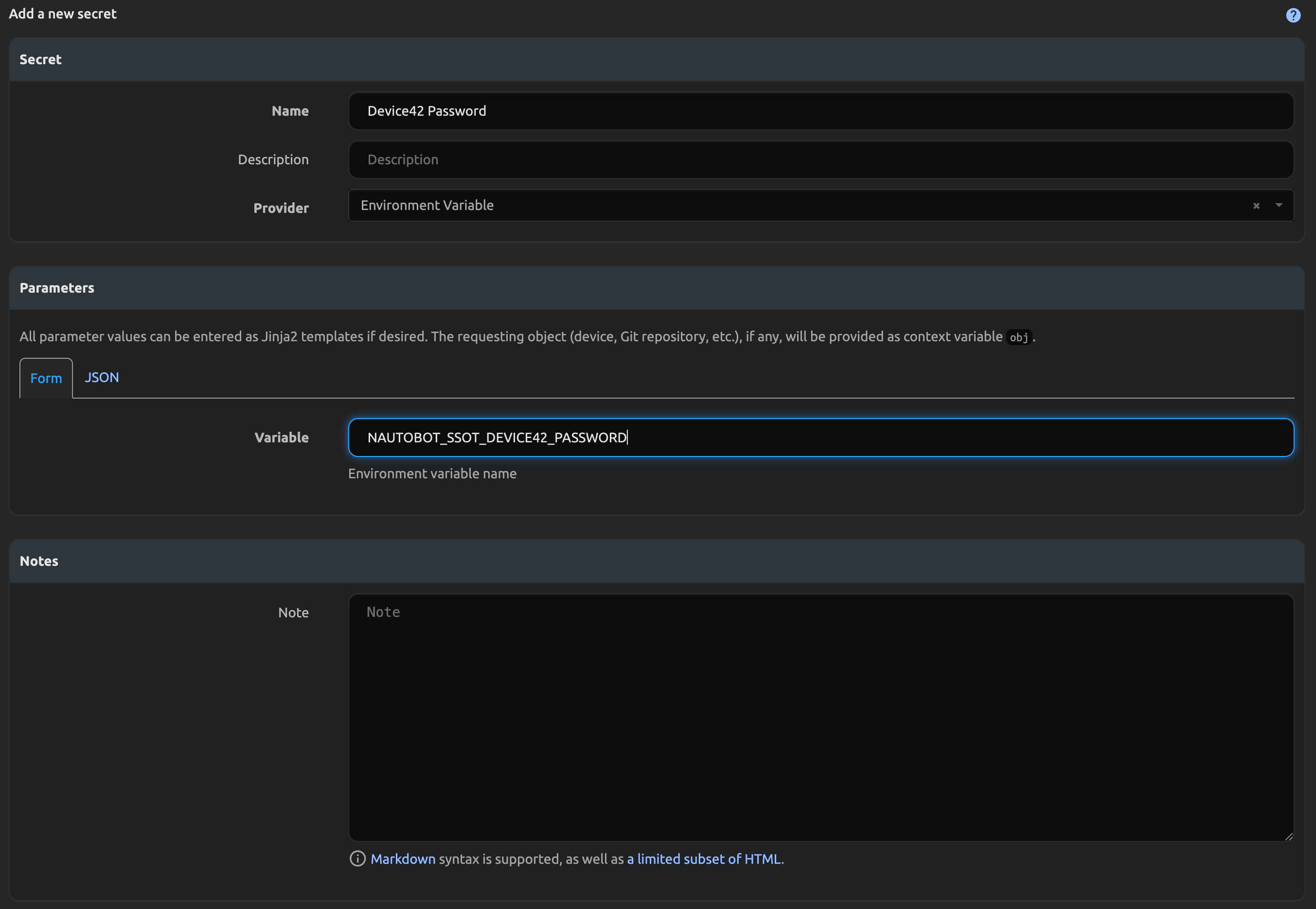This screenshot has height=909, width=1316.
Task: Expand the Provider dropdown arrow
Action: tap(1279, 205)
